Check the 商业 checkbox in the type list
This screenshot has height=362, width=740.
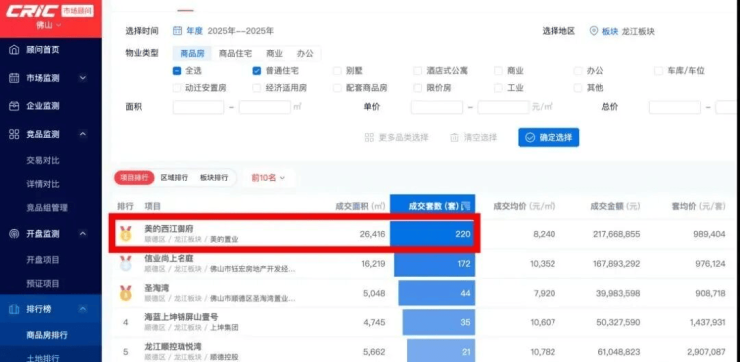tap(498, 71)
